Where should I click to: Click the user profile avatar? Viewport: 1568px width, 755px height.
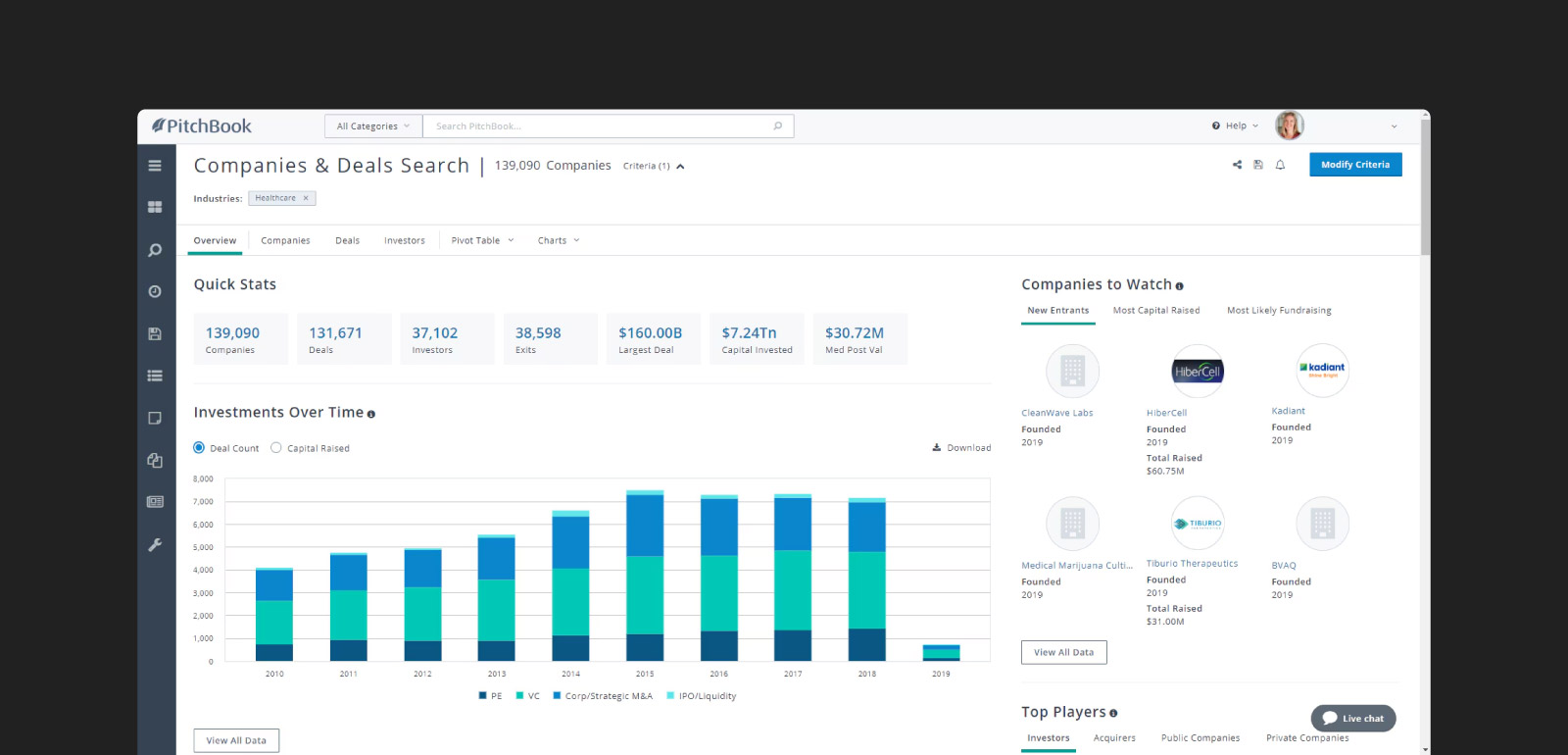click(x=1290, y=126)
